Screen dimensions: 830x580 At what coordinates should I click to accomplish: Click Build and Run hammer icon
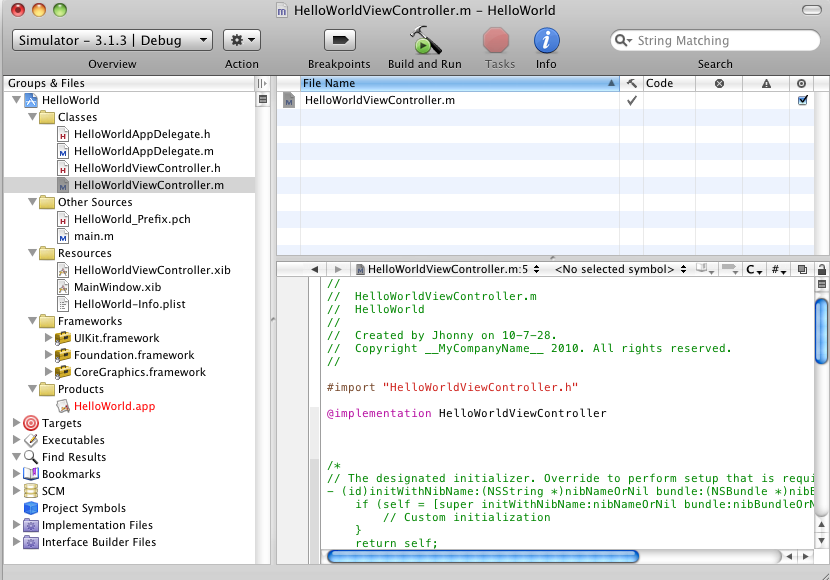click(x=425, y=40)
